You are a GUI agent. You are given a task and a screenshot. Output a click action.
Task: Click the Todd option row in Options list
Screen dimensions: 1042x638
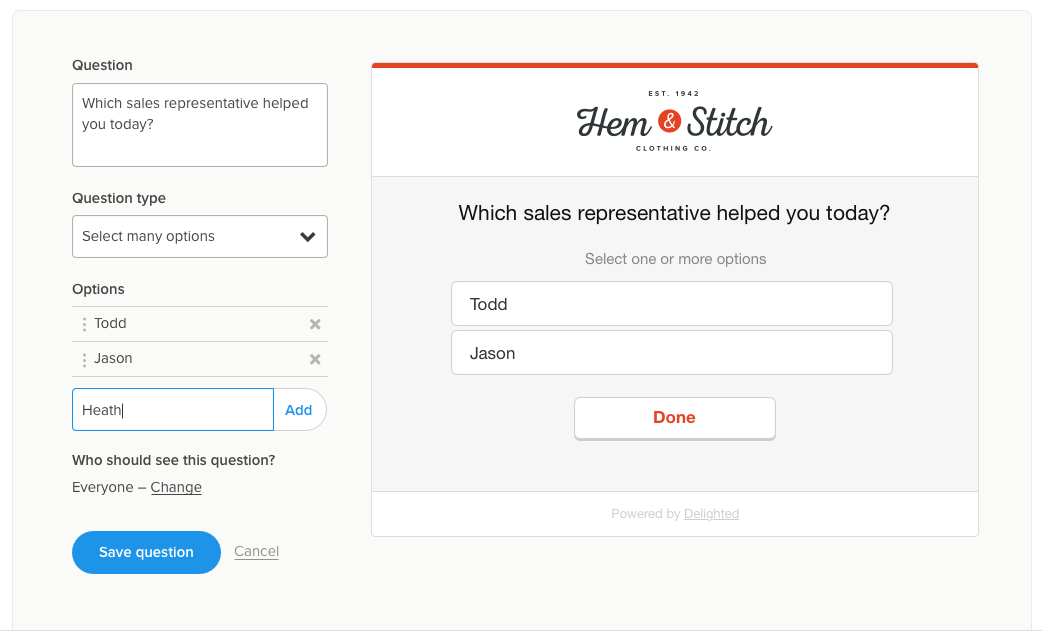point(190,324)
